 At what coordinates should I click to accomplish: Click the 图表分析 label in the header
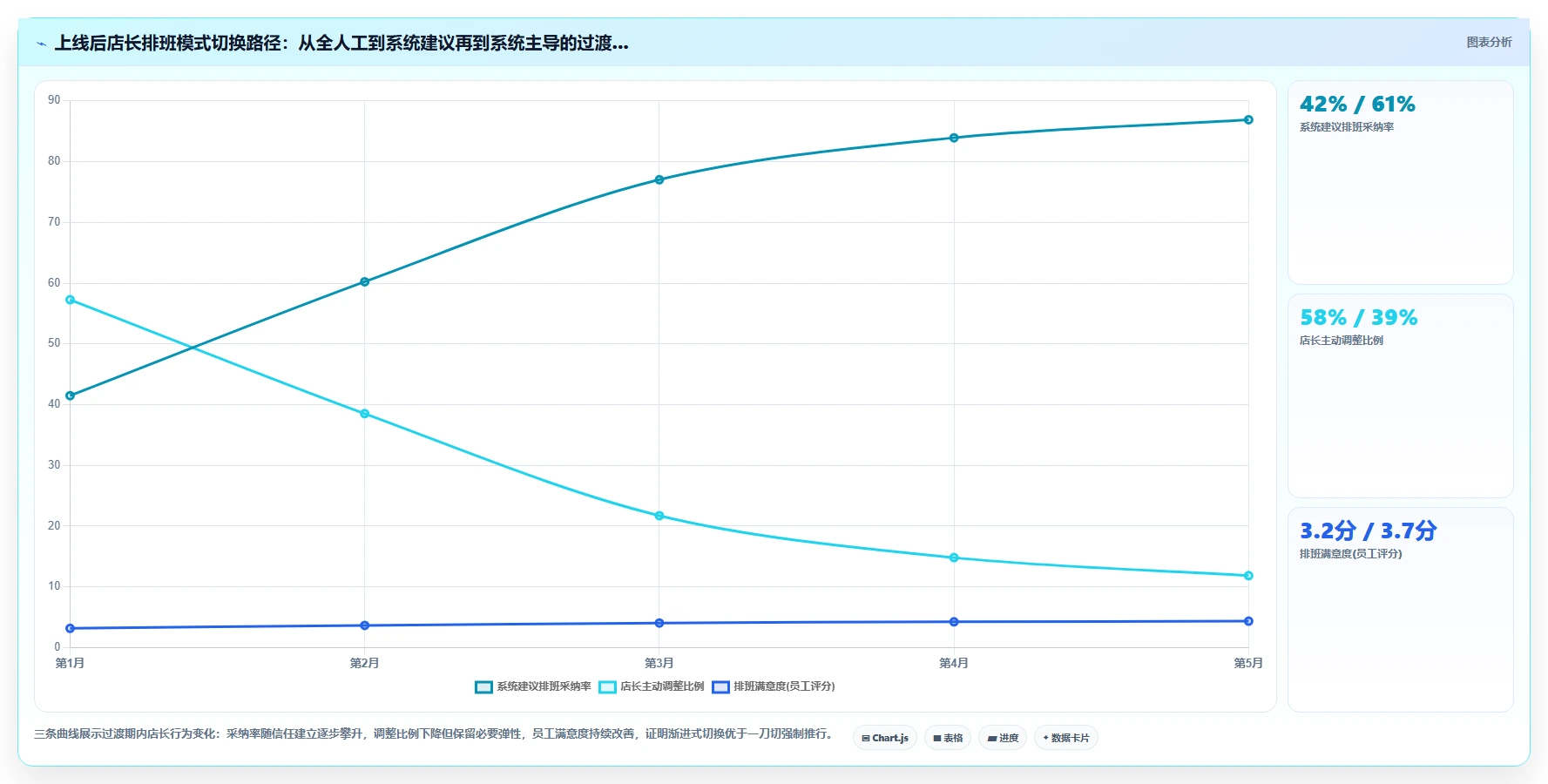click(1489, 42)
